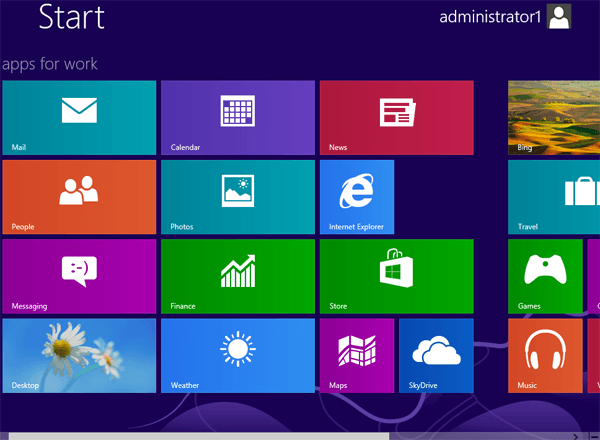This screenshot has width=600, height=440.
Task: Click the horizontal scrollbar thumb
Action: click(199, 436)
